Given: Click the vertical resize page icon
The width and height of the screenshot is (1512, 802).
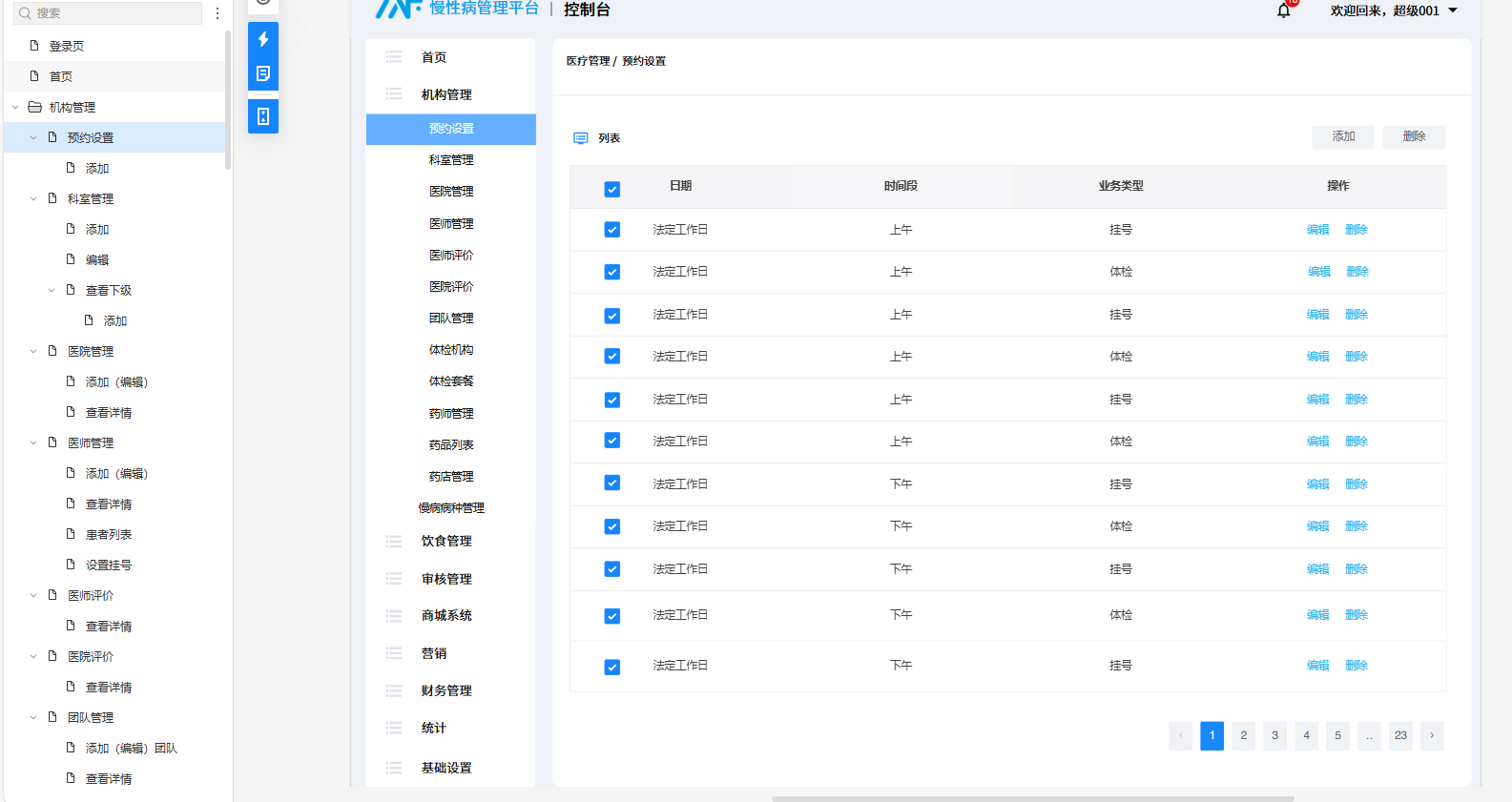Looking at the screenshot, I should point(263,116).
